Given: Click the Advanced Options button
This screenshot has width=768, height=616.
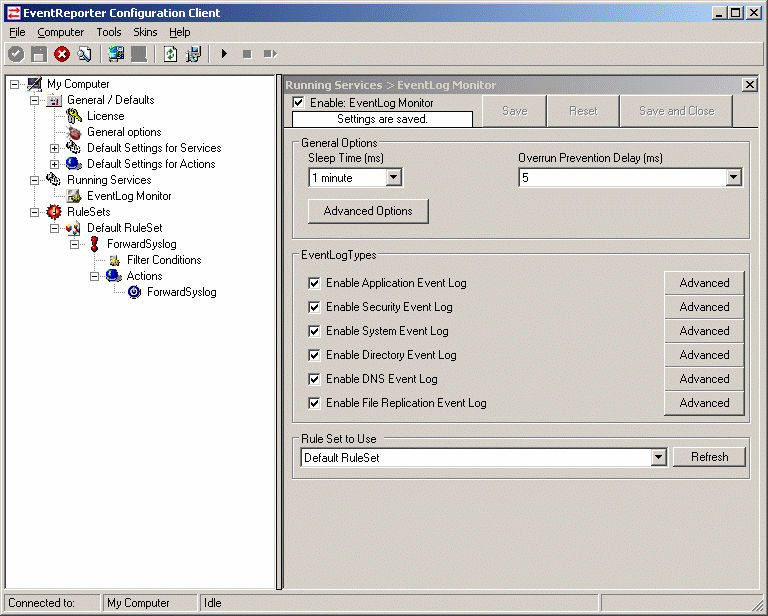Looking at the screenshot, I should coord(368,211).
